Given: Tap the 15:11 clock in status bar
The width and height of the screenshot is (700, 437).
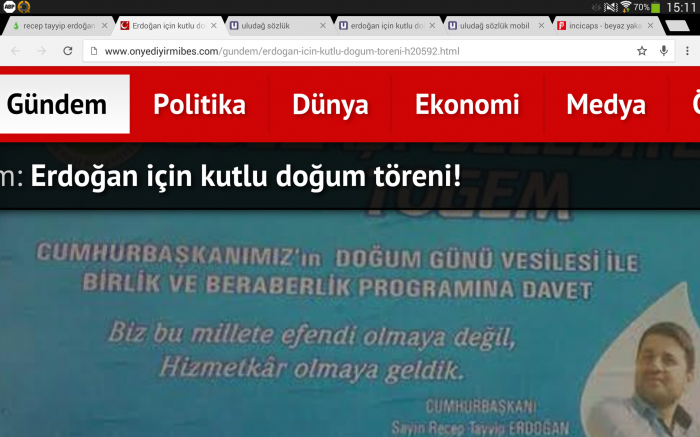Looking at the screenshot, I should [681, 7].
